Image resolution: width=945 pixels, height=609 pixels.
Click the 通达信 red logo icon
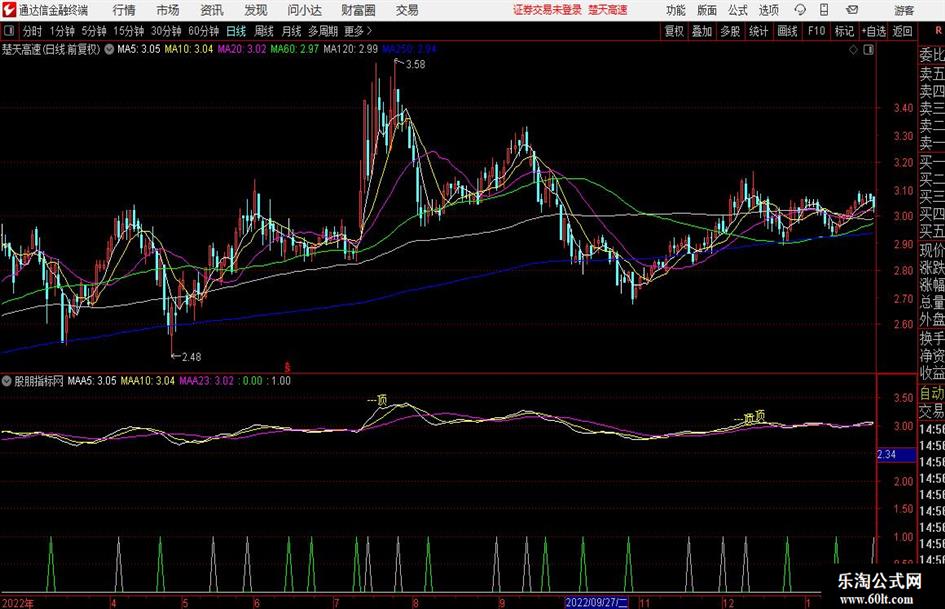(x=8, y=10)
